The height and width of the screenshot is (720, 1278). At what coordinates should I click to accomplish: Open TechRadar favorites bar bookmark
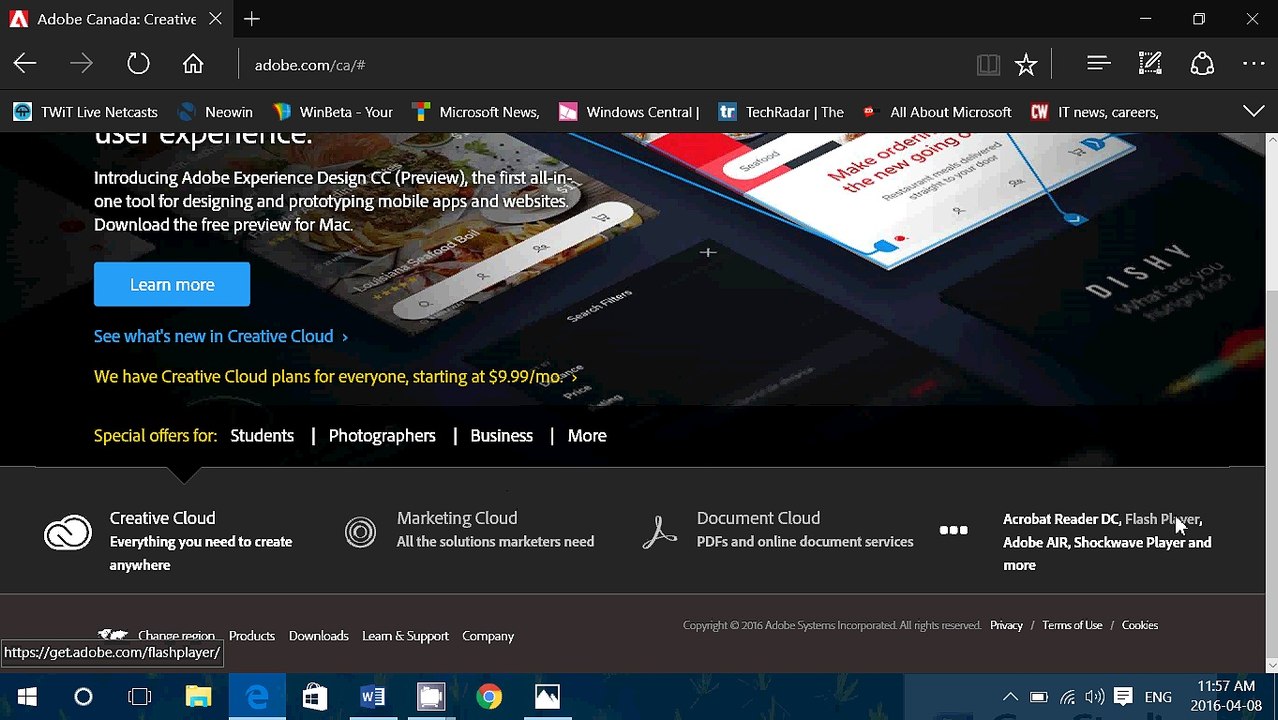782,112
